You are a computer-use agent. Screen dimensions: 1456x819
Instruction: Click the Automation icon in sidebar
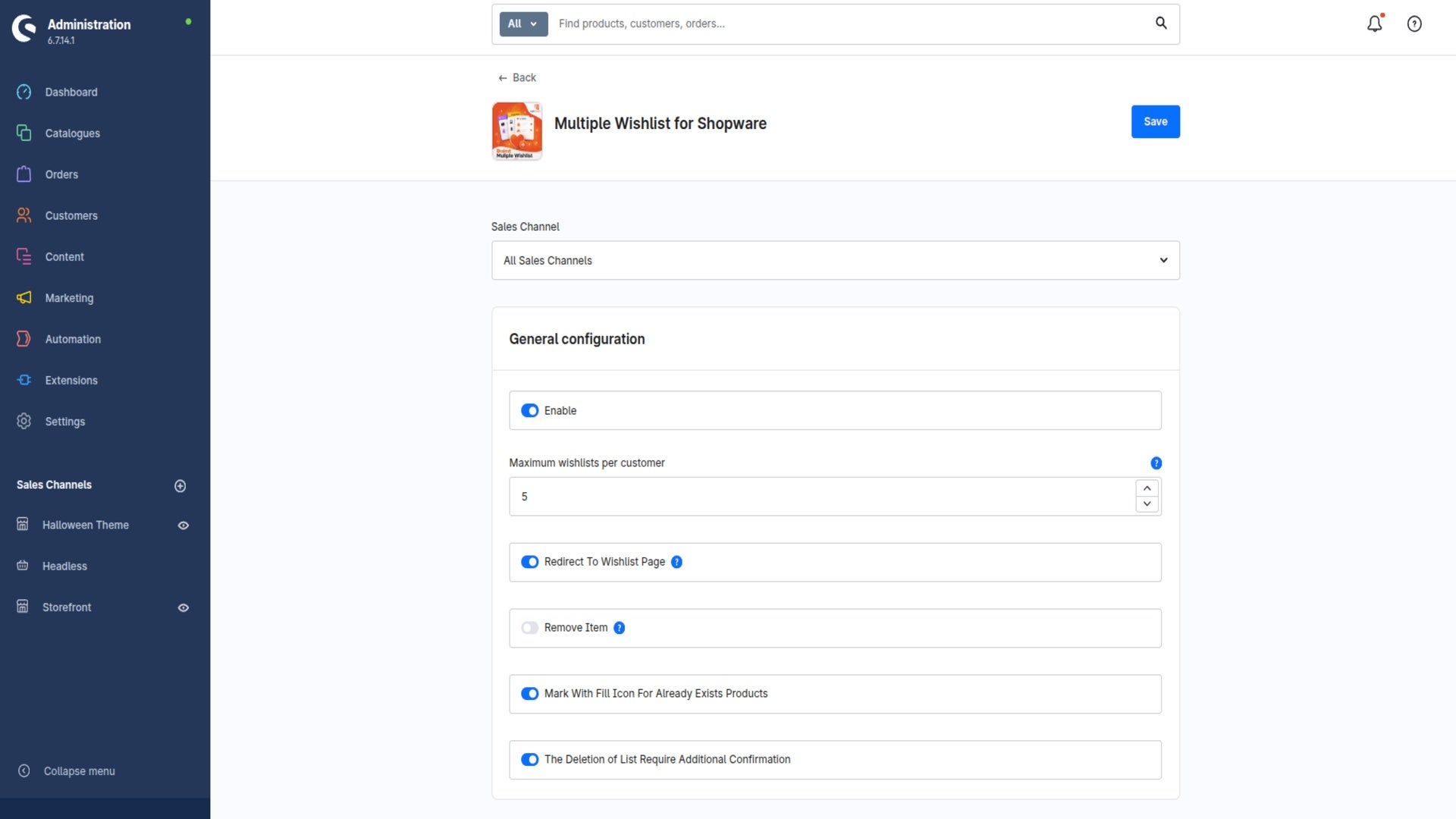24,338
